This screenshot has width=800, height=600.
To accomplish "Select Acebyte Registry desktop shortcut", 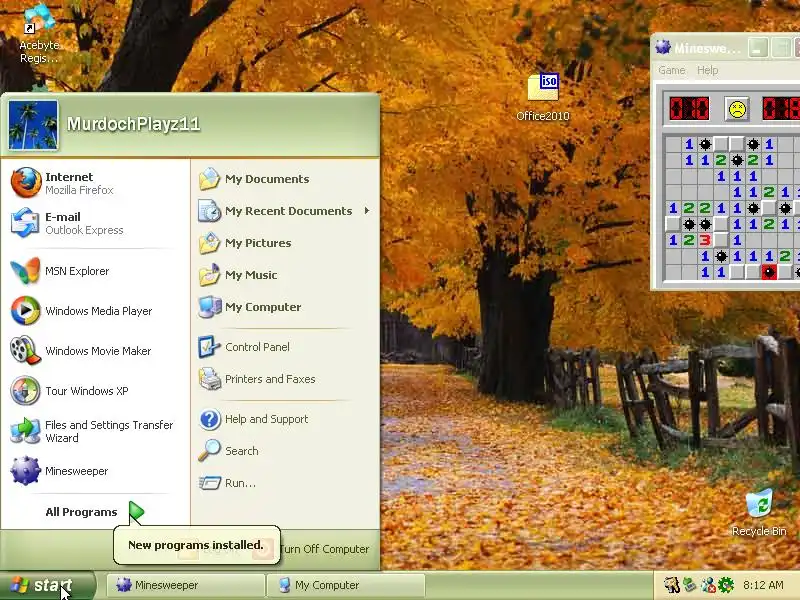I will (39, 36).
